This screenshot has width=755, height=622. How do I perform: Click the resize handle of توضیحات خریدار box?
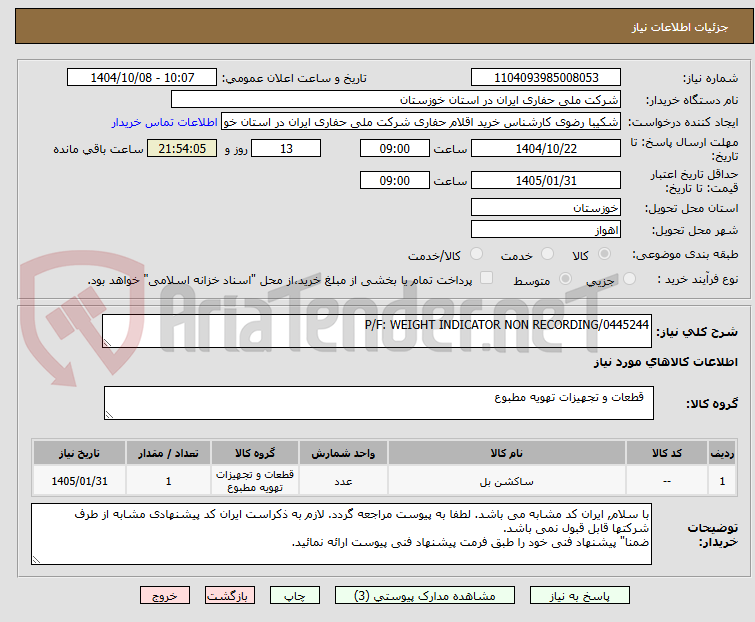point(37,559)
